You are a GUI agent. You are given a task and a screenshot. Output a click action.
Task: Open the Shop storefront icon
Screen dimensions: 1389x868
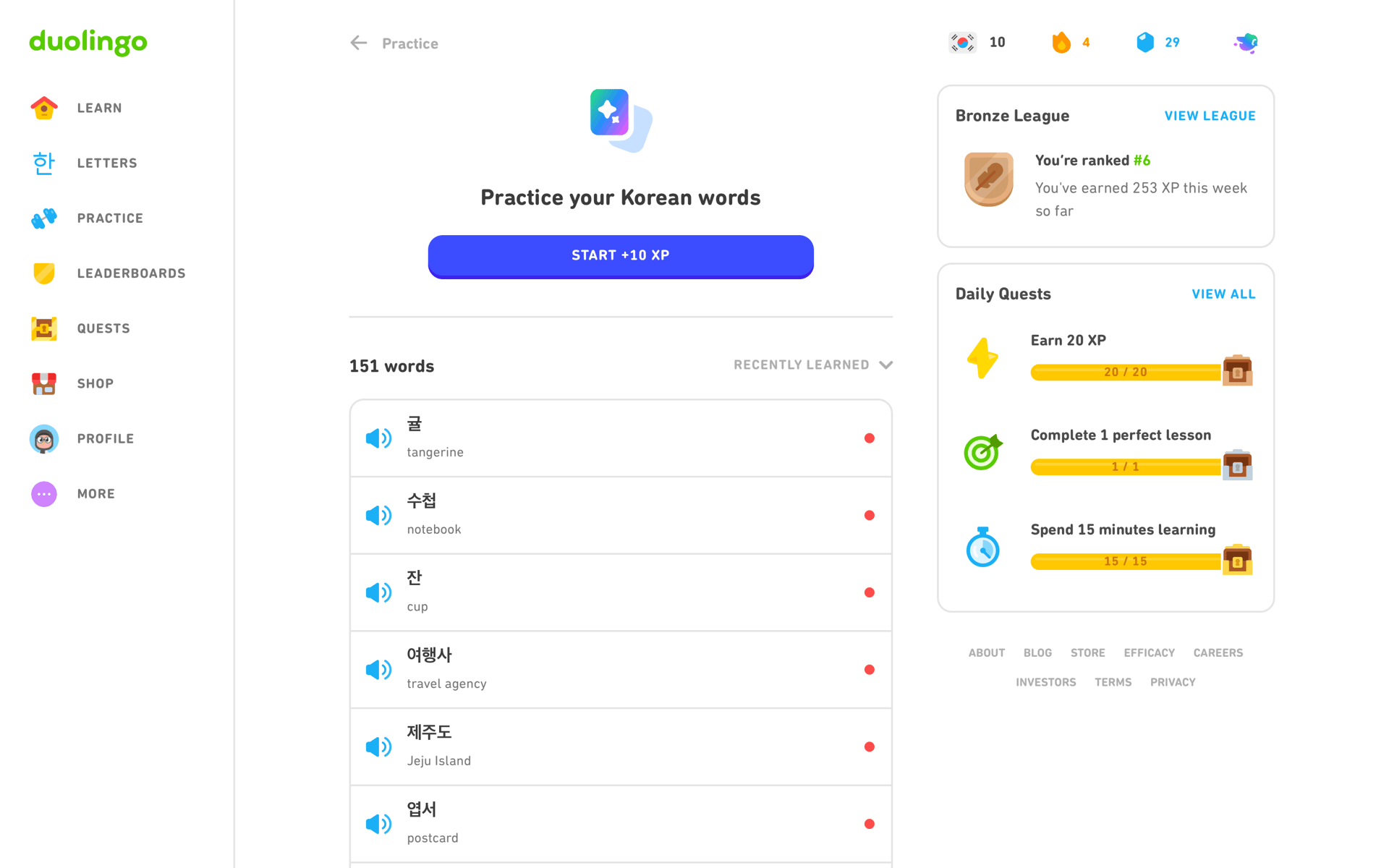tap(44, 383)
